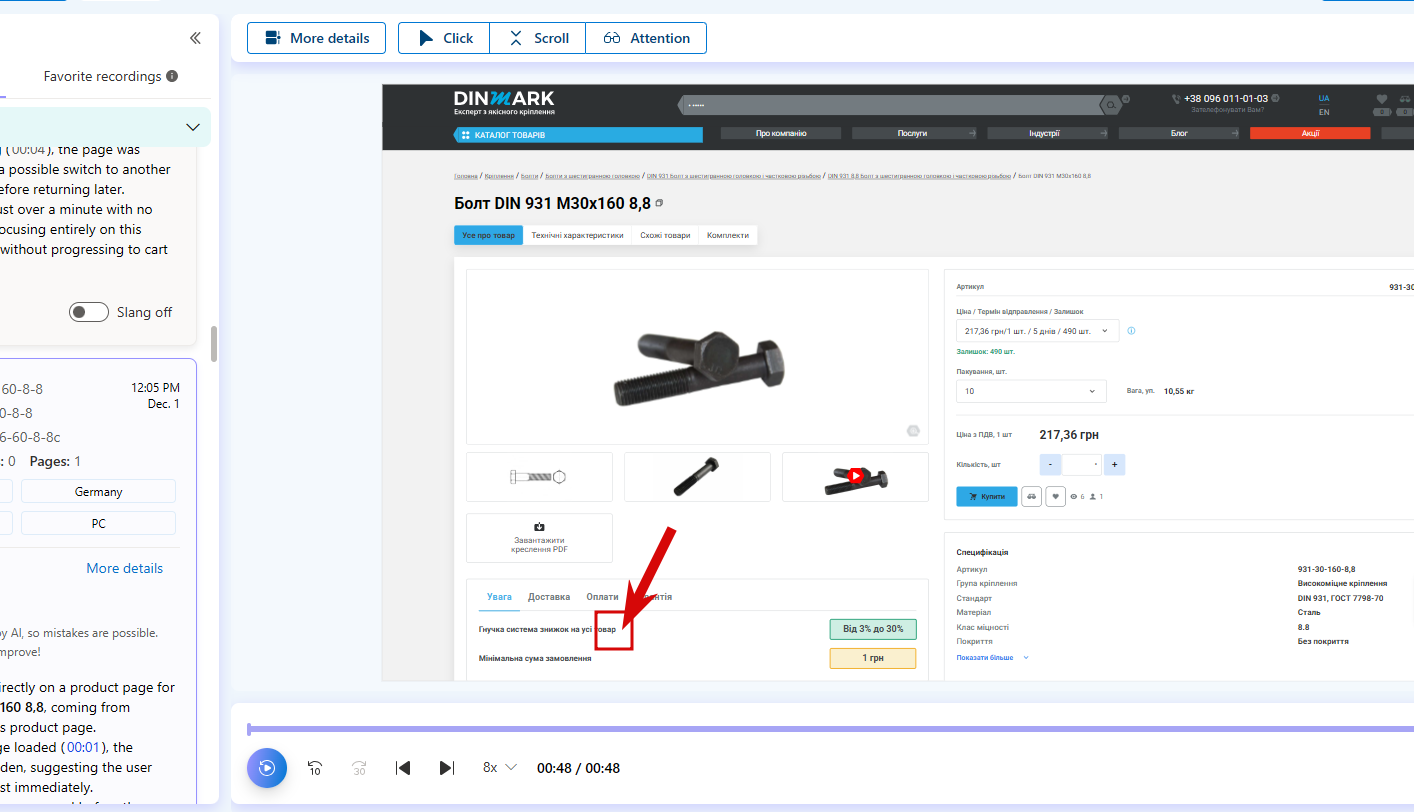Viewport: 1414px width, 812px height.
Task: Select the single bolt photo thumbnail
Action: click(697, 477)
